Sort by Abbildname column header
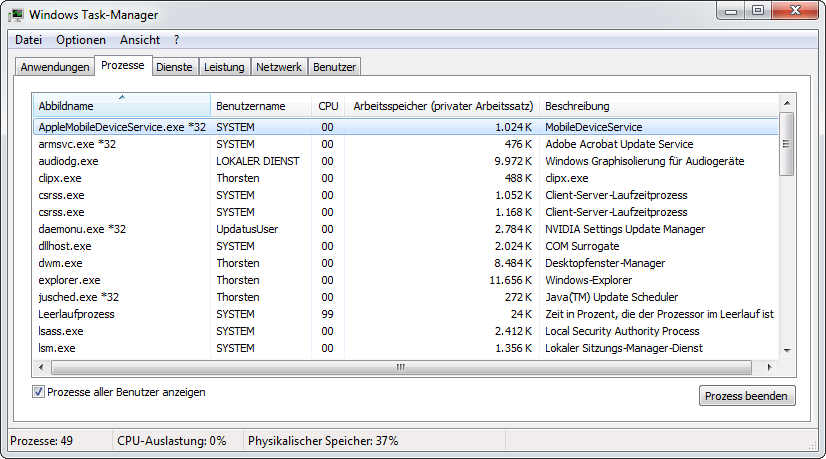826x459 pixels. tap(121, 106)
